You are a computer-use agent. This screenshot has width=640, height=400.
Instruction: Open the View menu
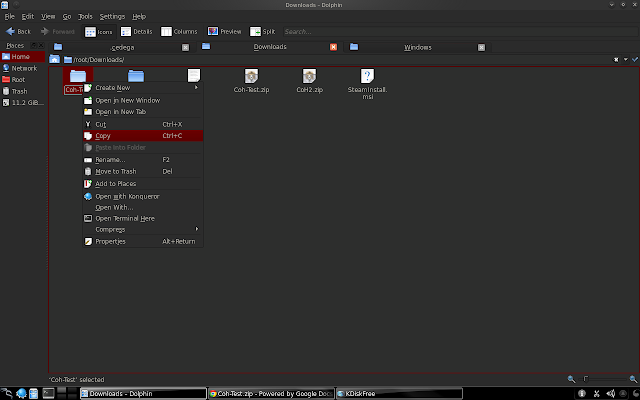[48, 16]
